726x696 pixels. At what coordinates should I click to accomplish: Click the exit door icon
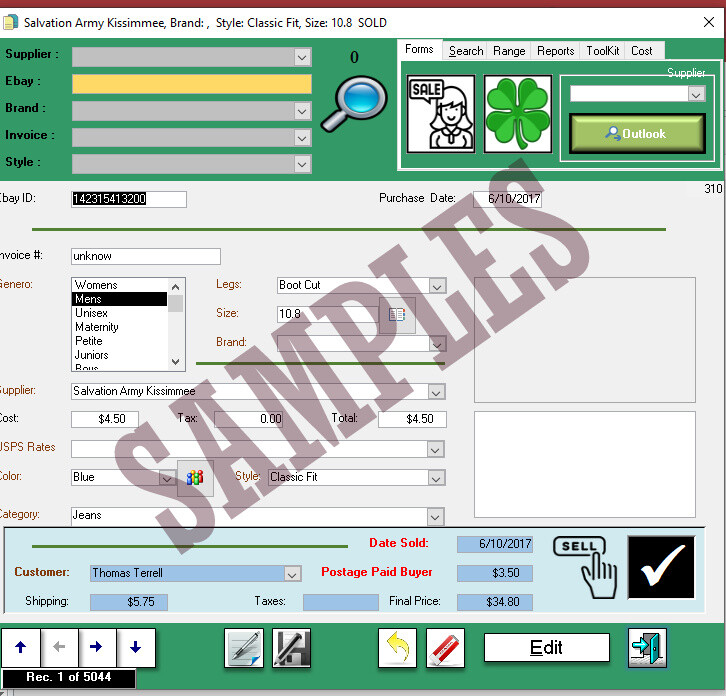point(647,648)
